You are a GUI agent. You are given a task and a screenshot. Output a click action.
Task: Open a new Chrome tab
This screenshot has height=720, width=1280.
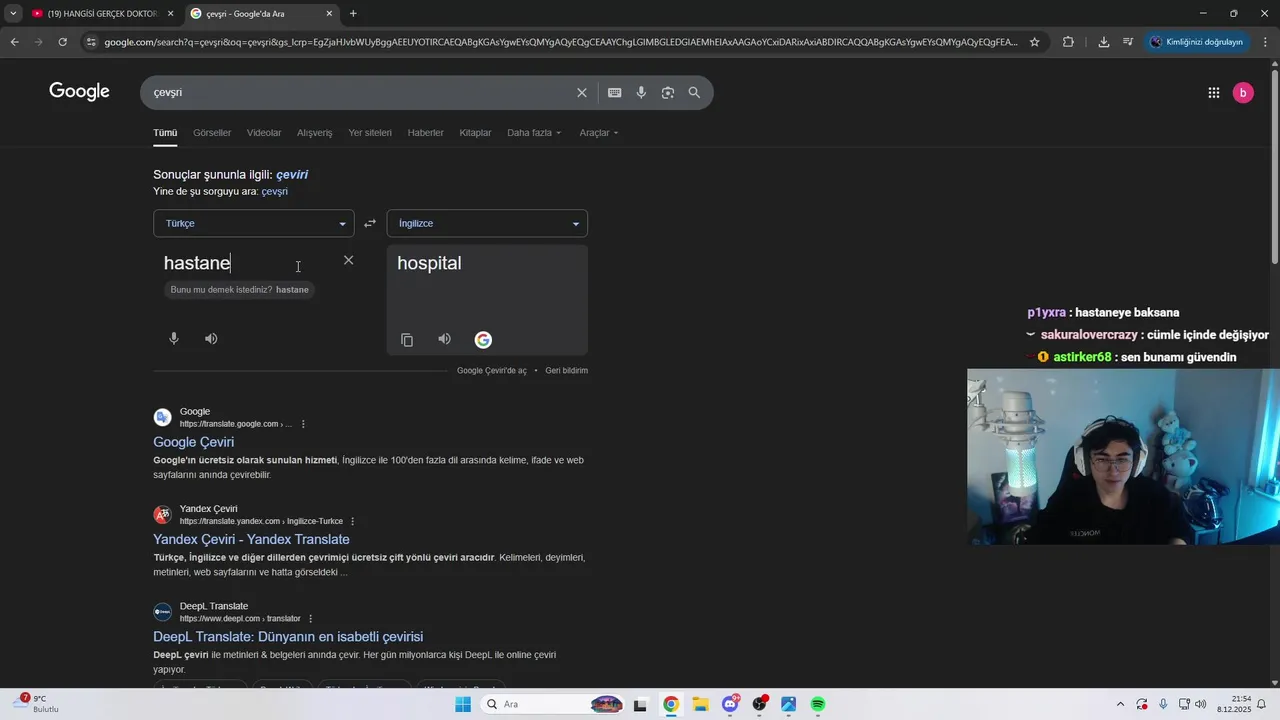(x=353, y=14)
